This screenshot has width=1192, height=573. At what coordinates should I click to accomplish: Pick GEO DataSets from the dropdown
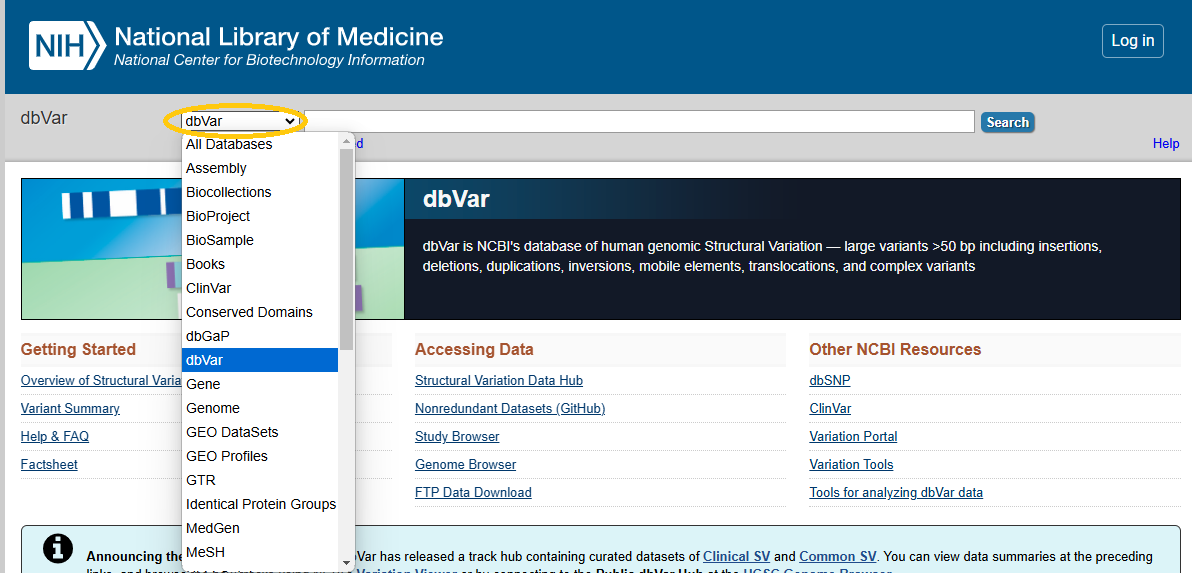(x=260, y=432)
